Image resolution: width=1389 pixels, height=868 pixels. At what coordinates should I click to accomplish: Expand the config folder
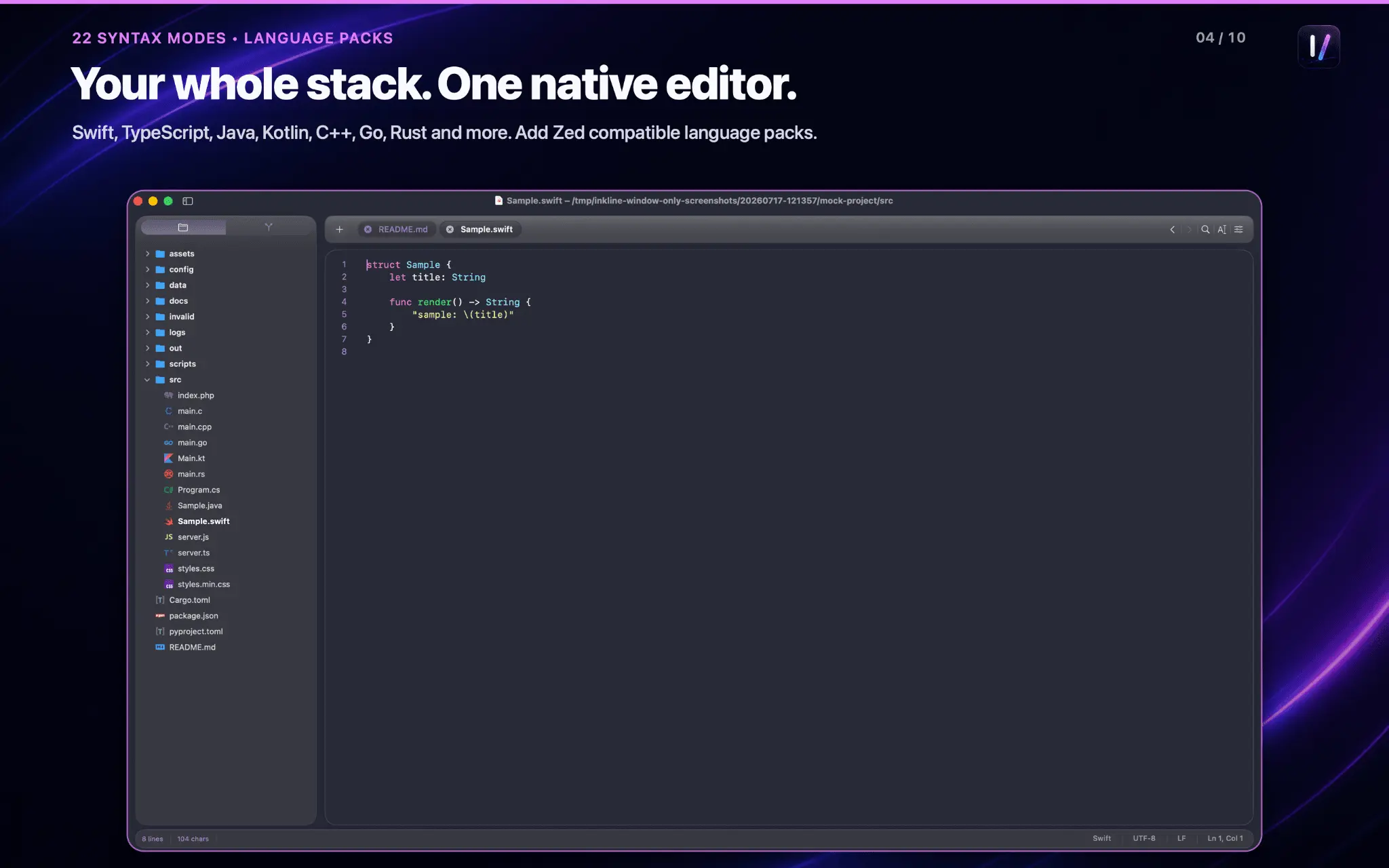tap(147, 269)
